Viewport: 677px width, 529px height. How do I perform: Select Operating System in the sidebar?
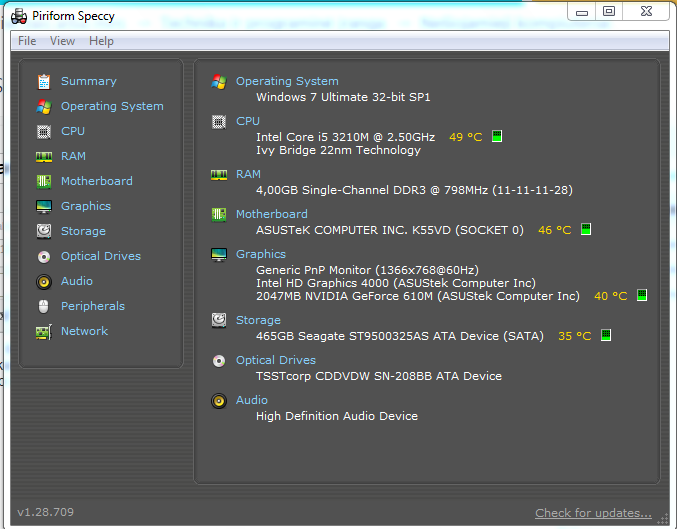coord(112,106)
